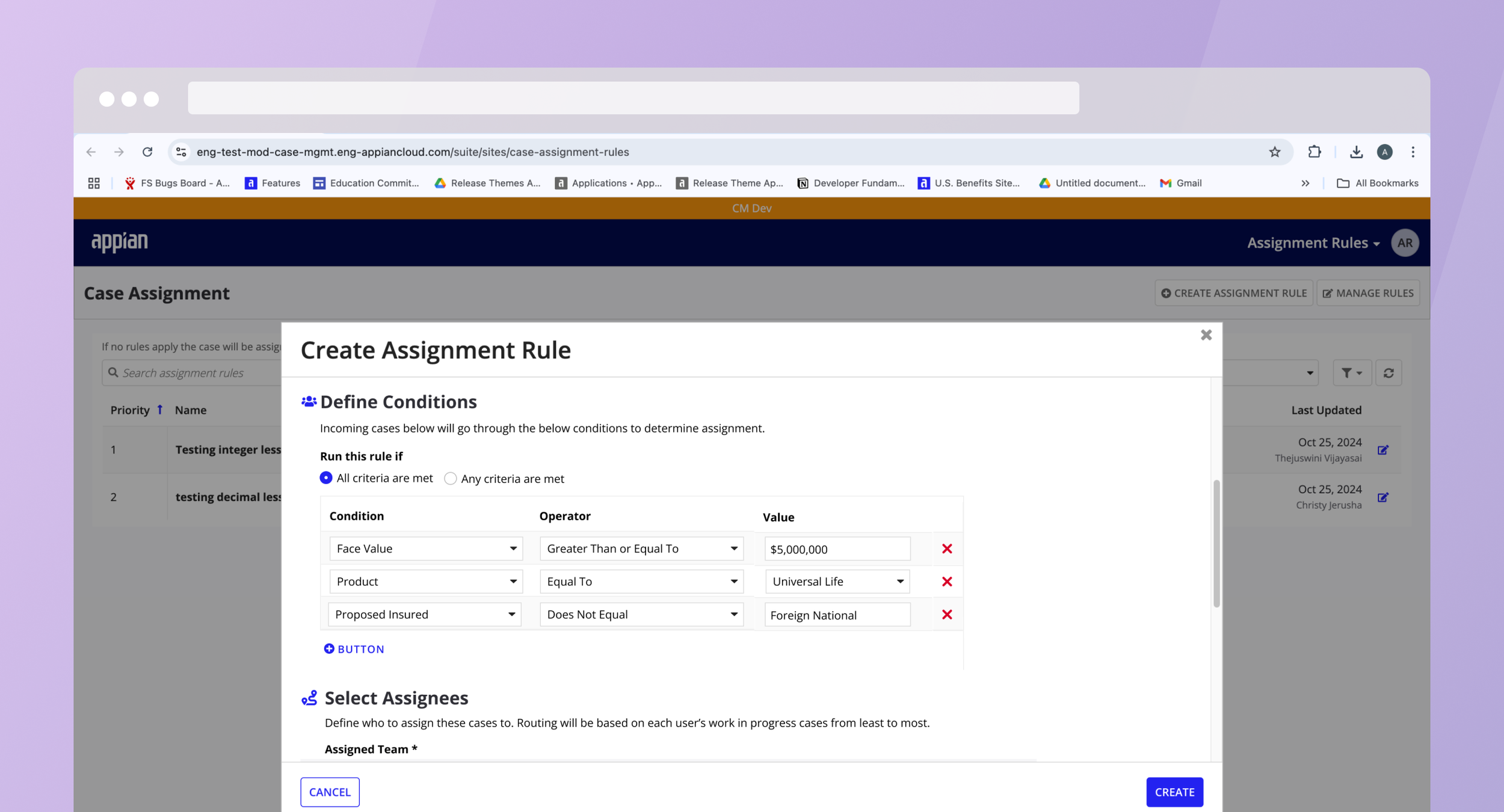Screen dimensions: 1504x812
Task: Click the dialog's vertical scrollbar
Action: click(x=1216, y=543)
